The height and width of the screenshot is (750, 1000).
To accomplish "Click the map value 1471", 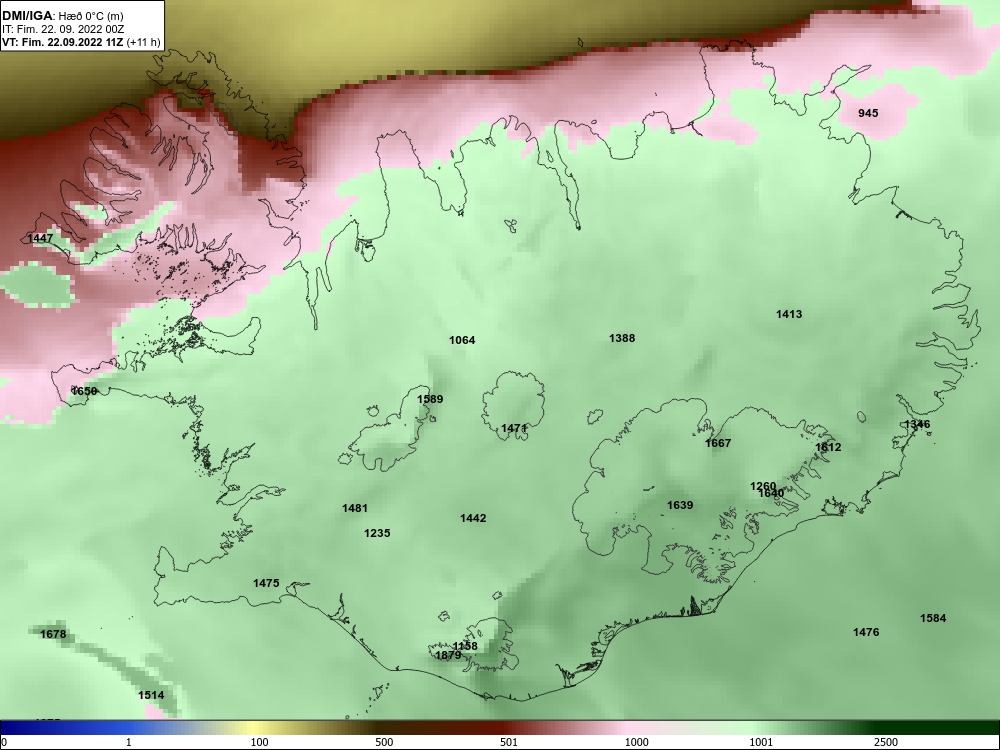I will pos(514,429).
